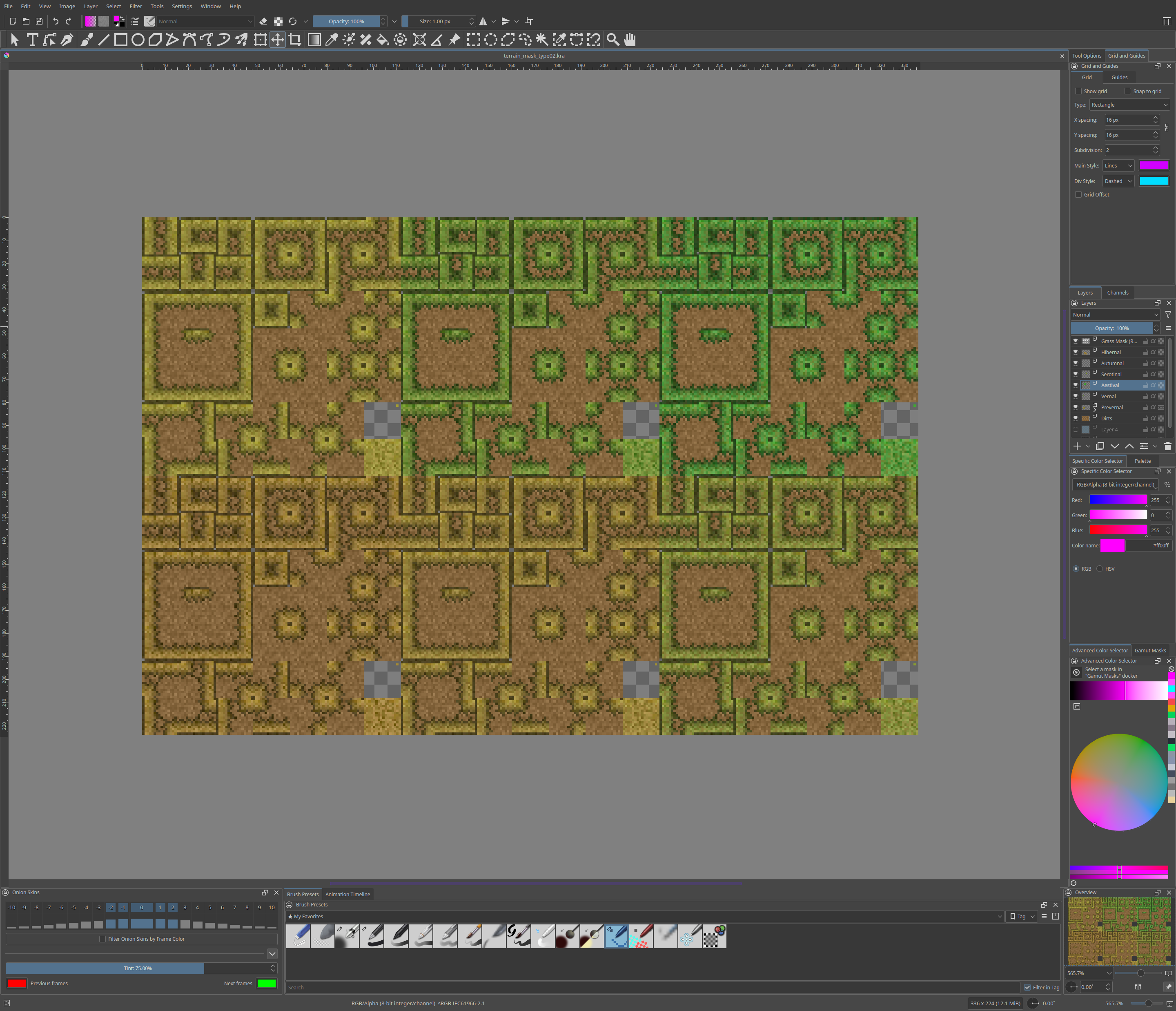Expand the Div Style Dashed dropdown
Viewport: 1176px width, 1011px height.
[x=1118, y=181]
